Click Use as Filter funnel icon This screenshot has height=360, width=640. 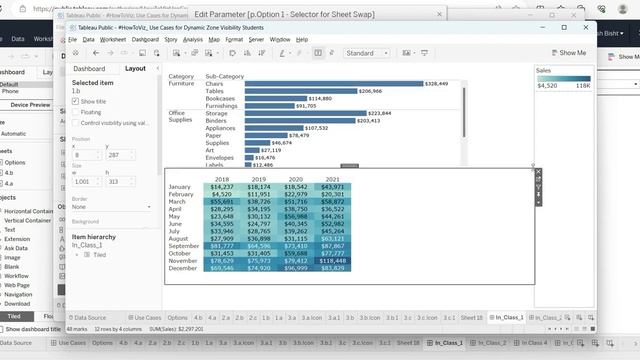tap(538, 187)
